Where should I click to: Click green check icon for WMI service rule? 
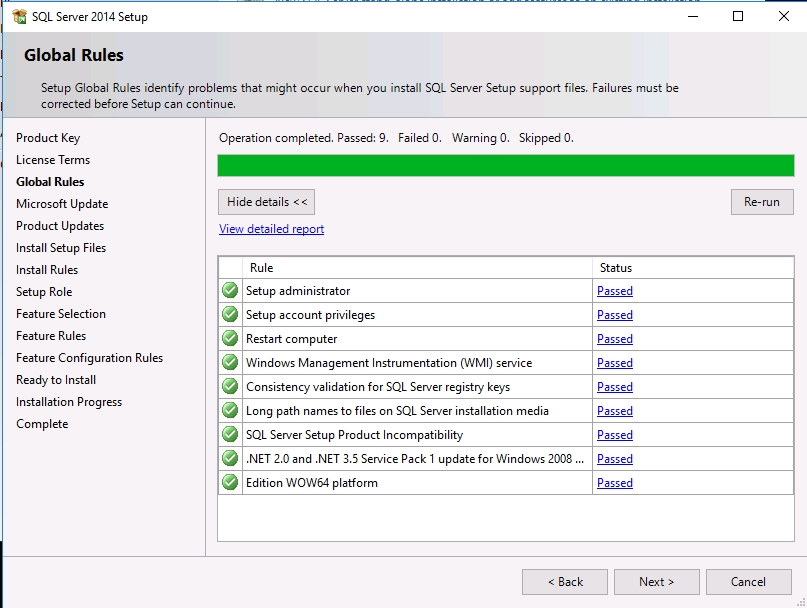coord(230,362)
